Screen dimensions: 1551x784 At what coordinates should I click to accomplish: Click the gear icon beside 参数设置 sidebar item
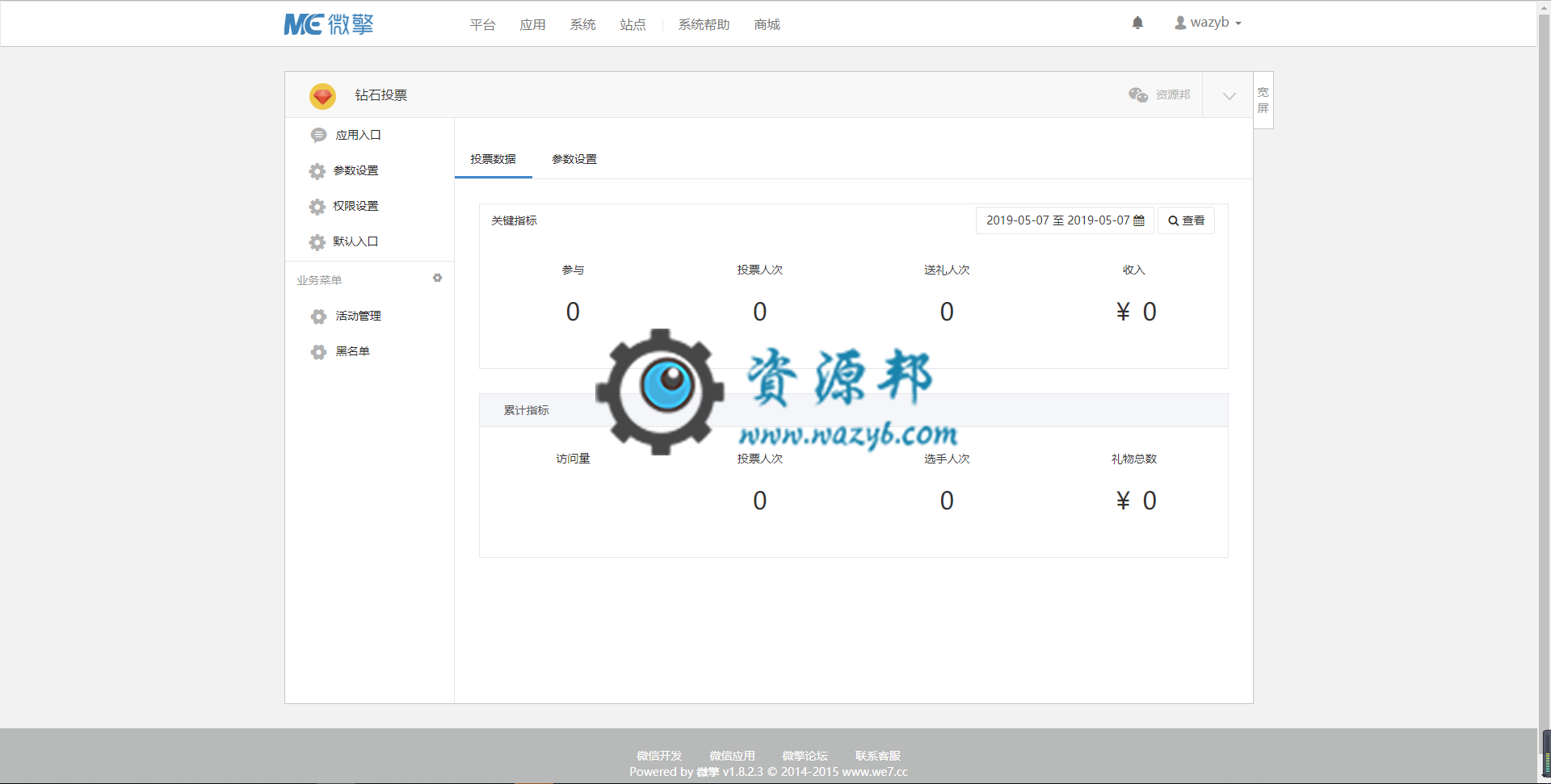pos(317,171)
